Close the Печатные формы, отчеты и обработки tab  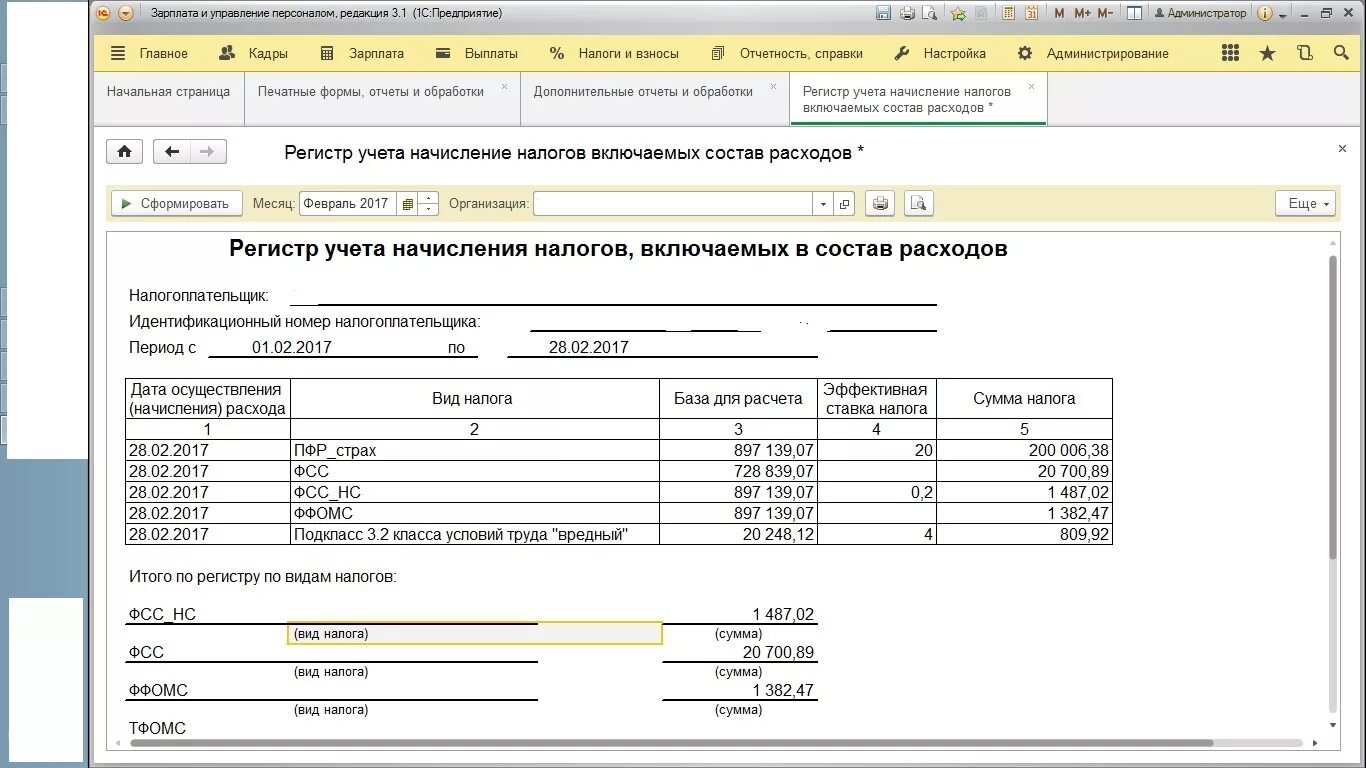505,87
